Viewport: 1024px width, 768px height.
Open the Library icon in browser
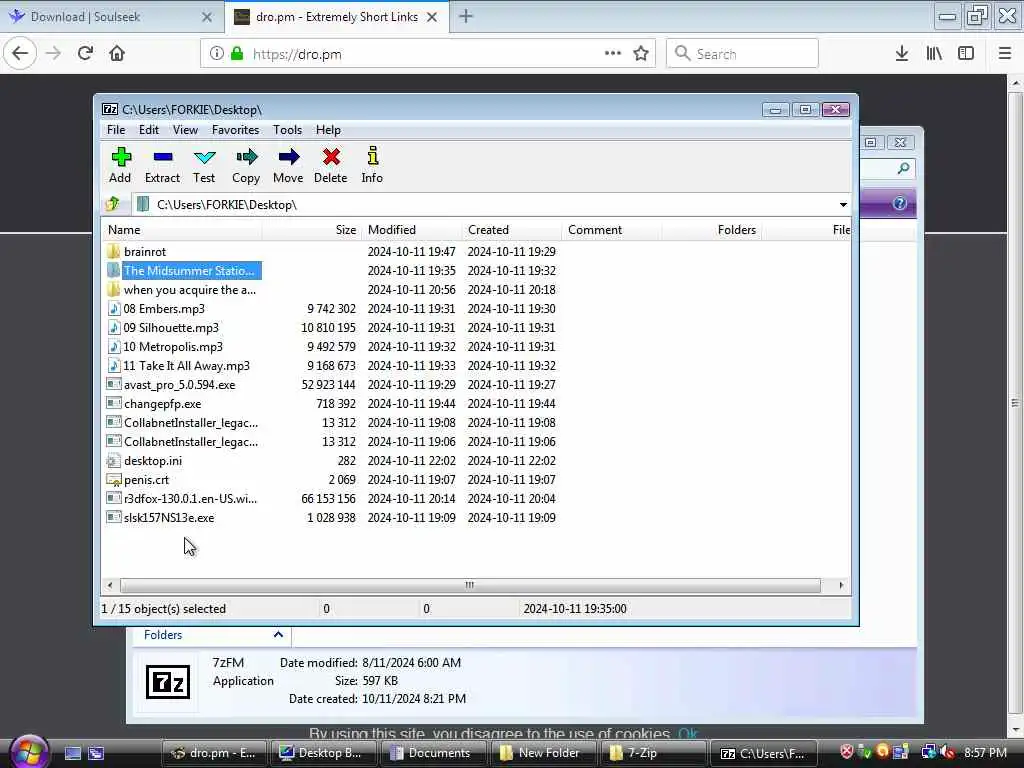pyautogui.click(x=934, y=54)
